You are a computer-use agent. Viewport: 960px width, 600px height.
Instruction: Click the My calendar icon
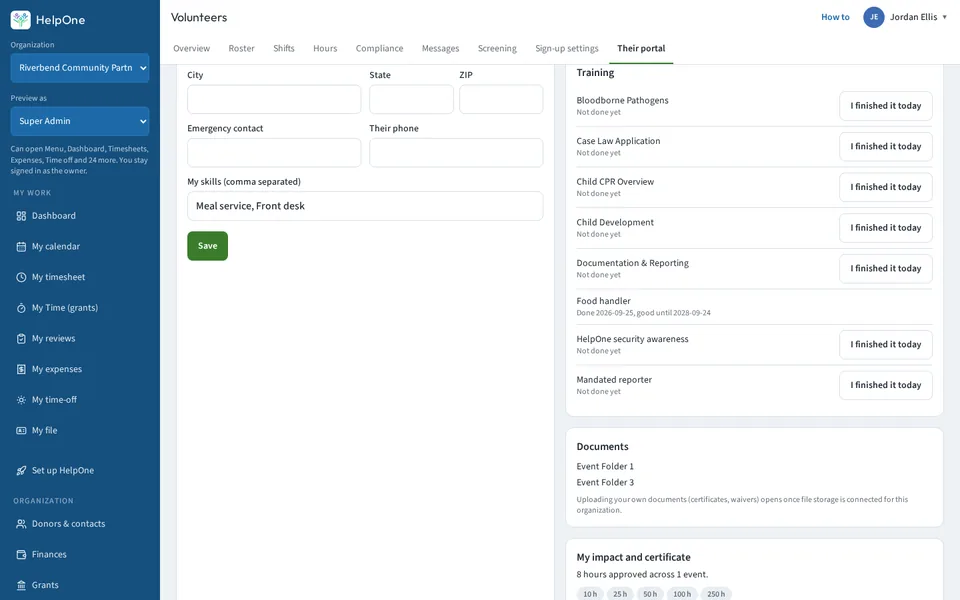point(21,247)
